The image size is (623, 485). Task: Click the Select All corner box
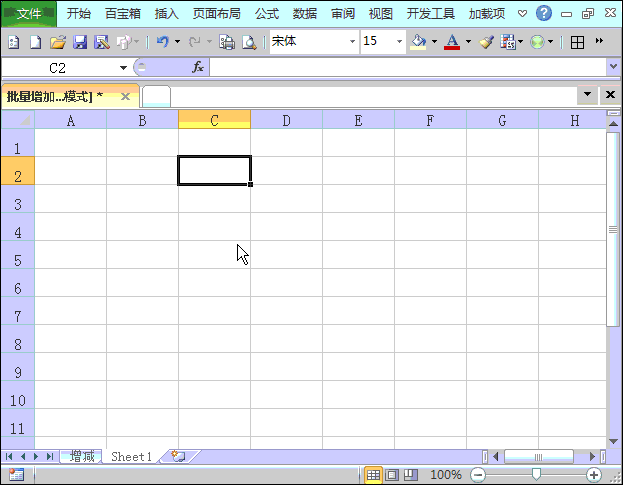tap(18, 120)
